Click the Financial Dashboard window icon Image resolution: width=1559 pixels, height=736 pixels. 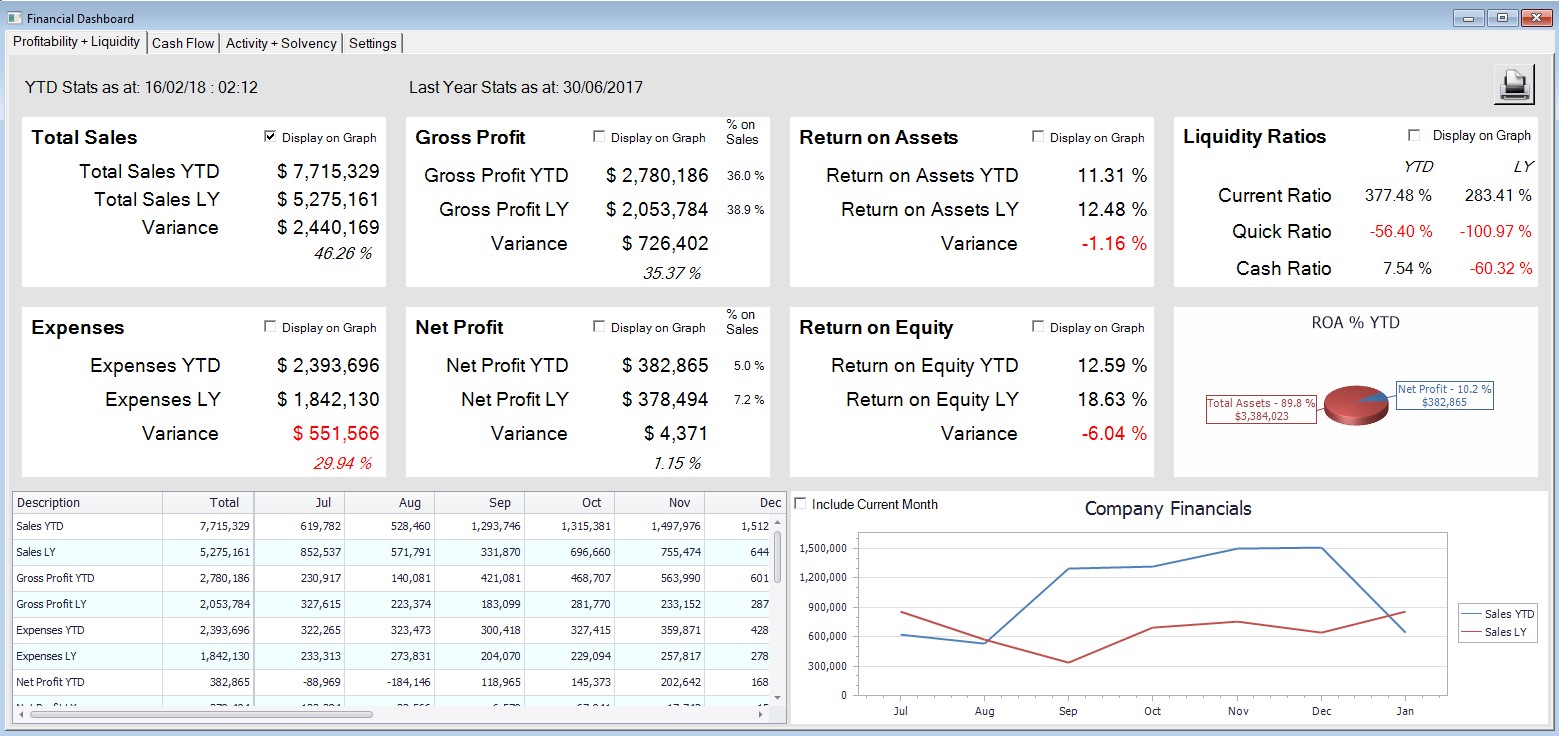[14, 18]
